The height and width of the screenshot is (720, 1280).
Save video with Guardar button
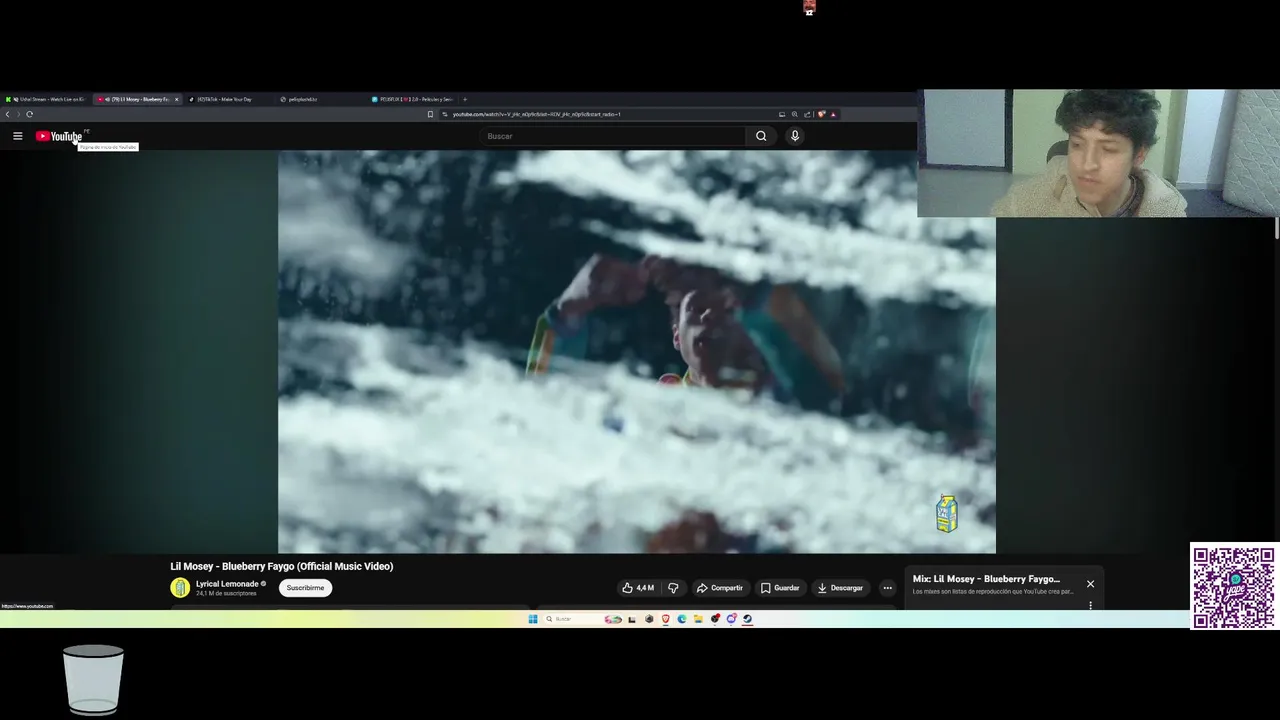pos(780,588)
